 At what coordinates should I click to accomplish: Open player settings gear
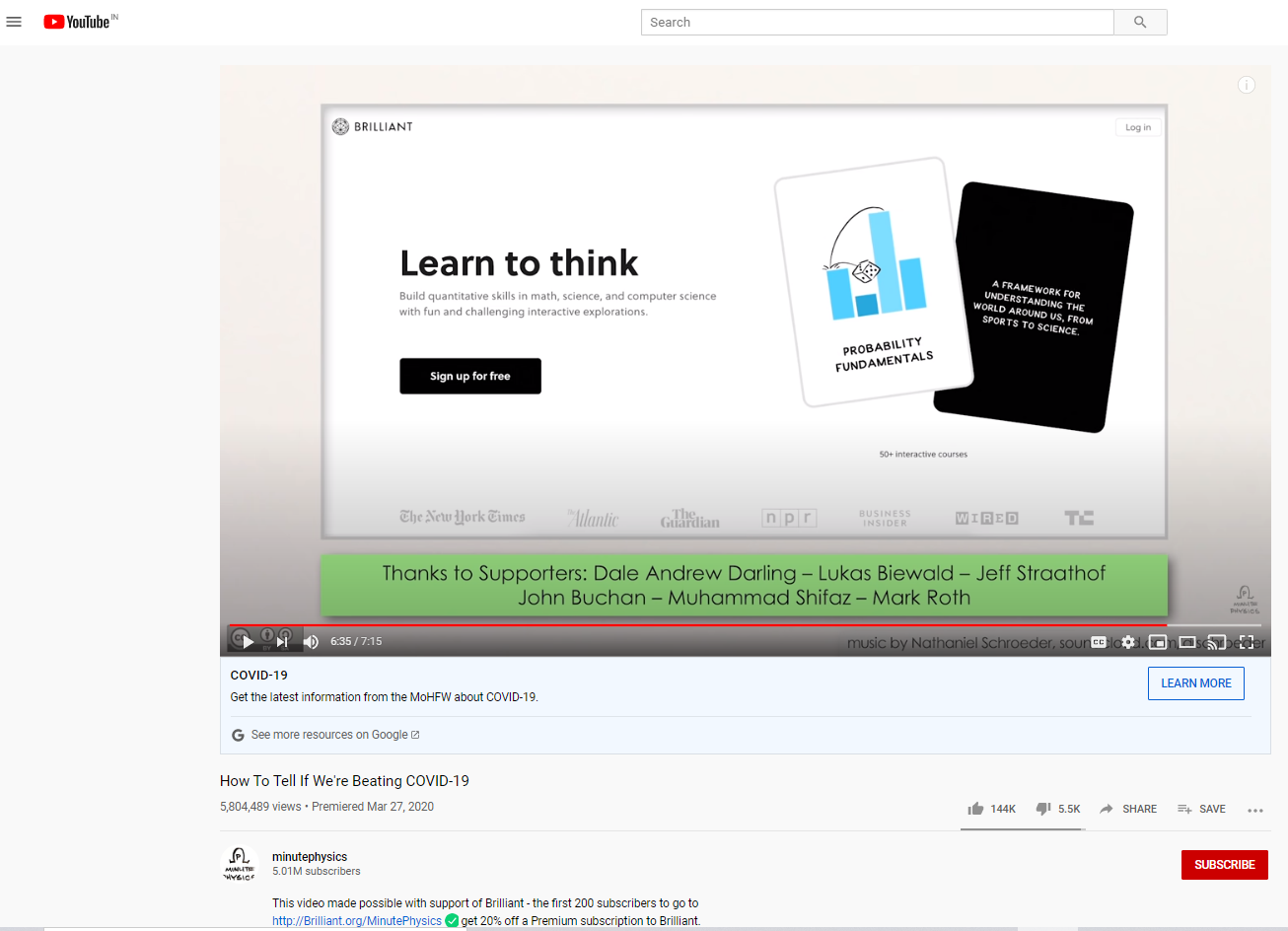pos(1128,642)
